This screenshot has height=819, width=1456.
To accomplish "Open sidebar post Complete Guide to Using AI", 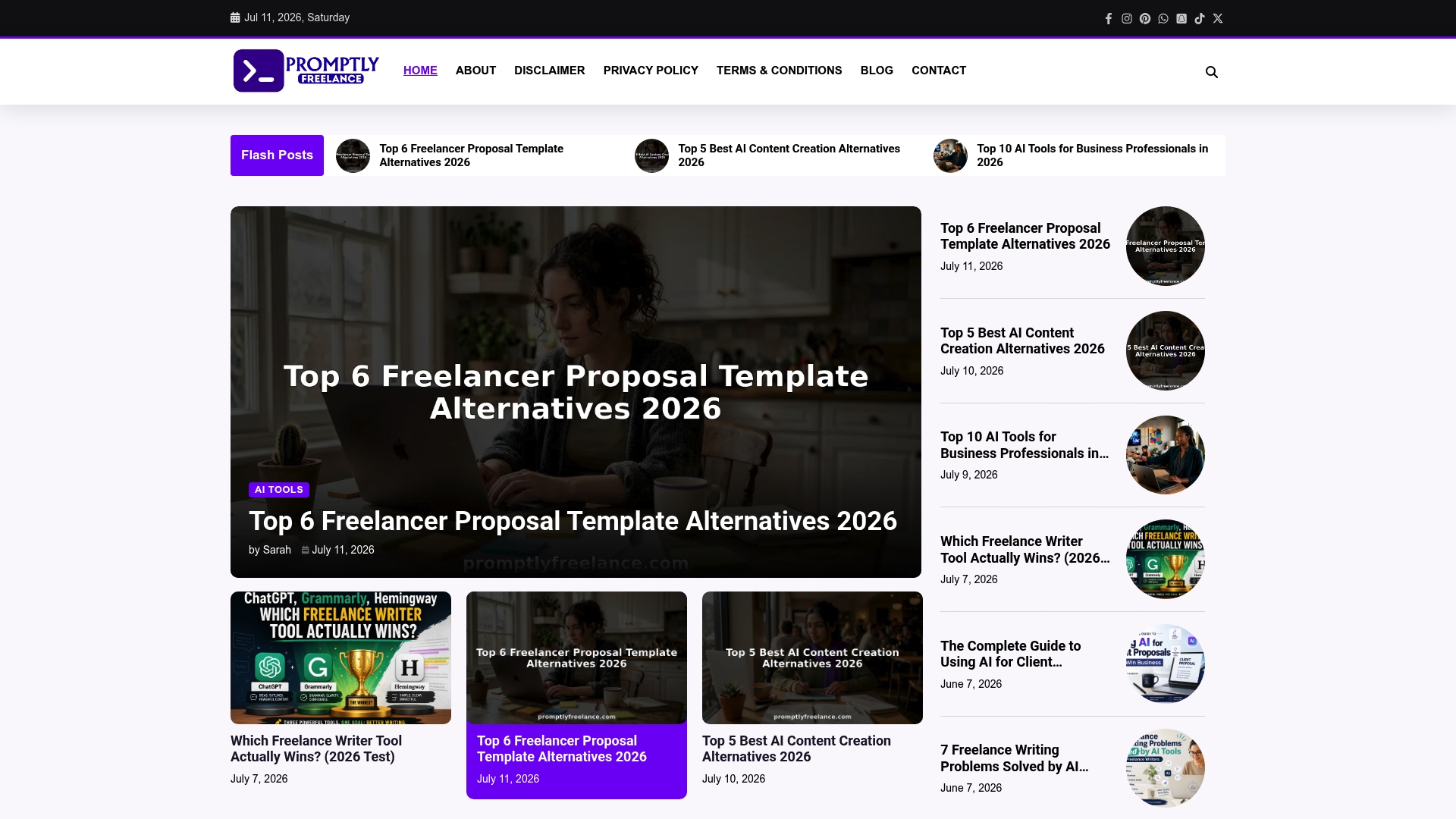I will (1010, 654).
